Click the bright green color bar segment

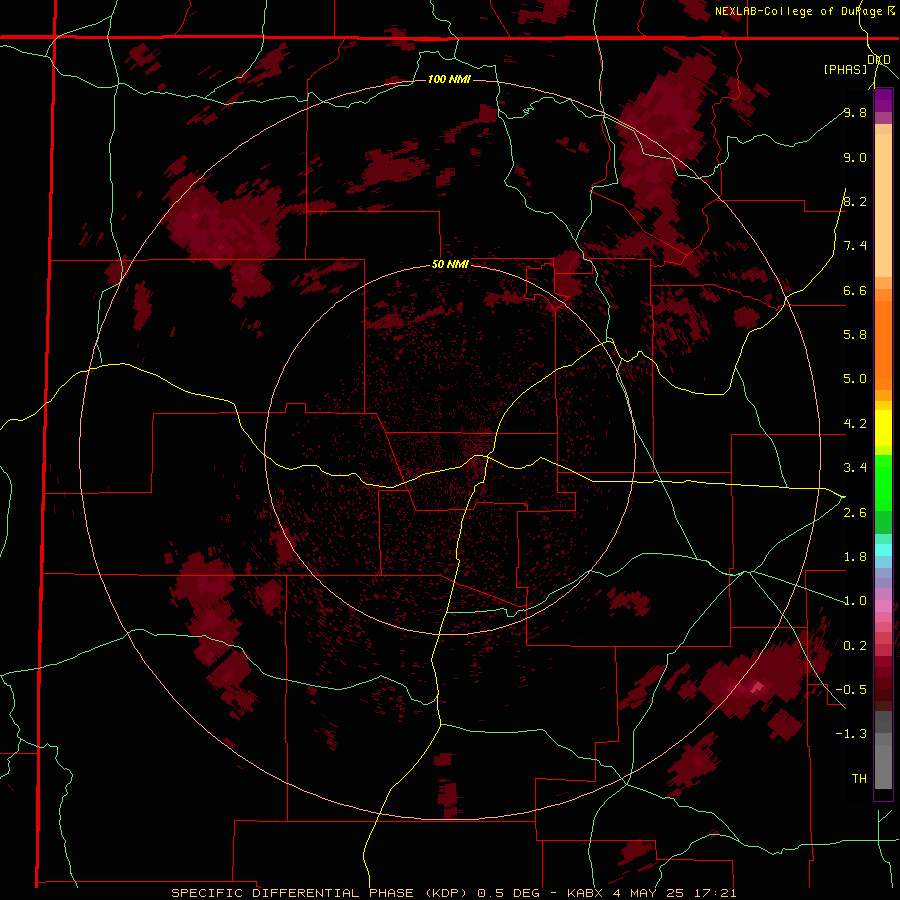coord(883,482)
